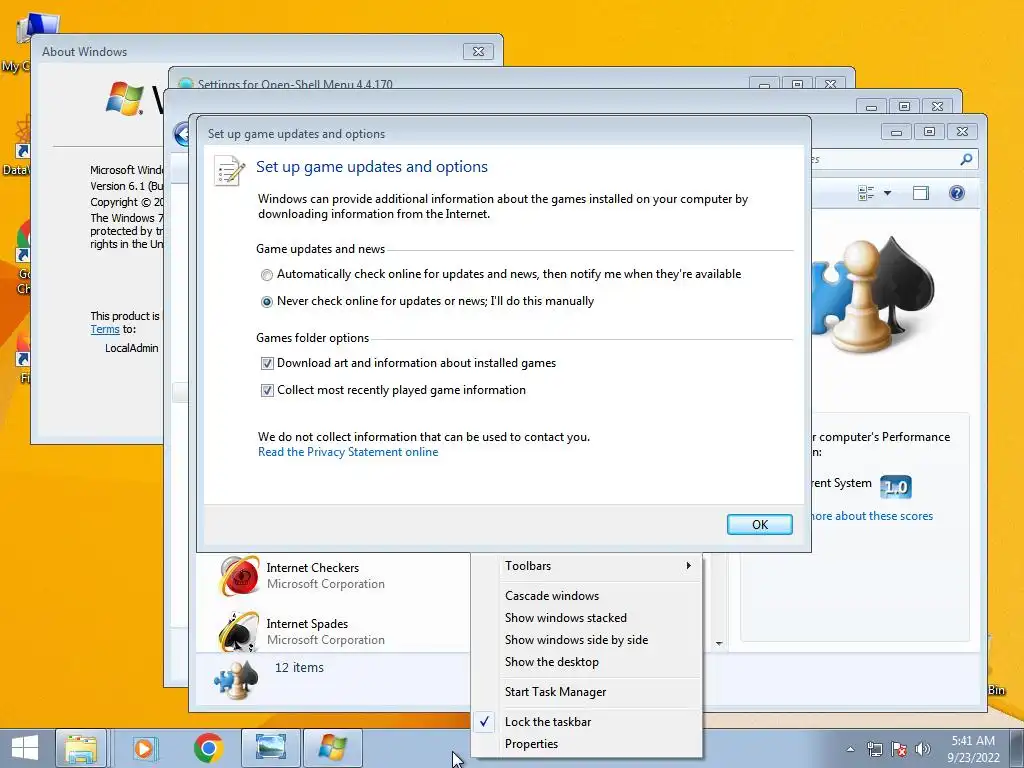The width and height of the screenshot is (1024, 768).
Task: Click the Terms link in About Windows
Action: point(104,329)
